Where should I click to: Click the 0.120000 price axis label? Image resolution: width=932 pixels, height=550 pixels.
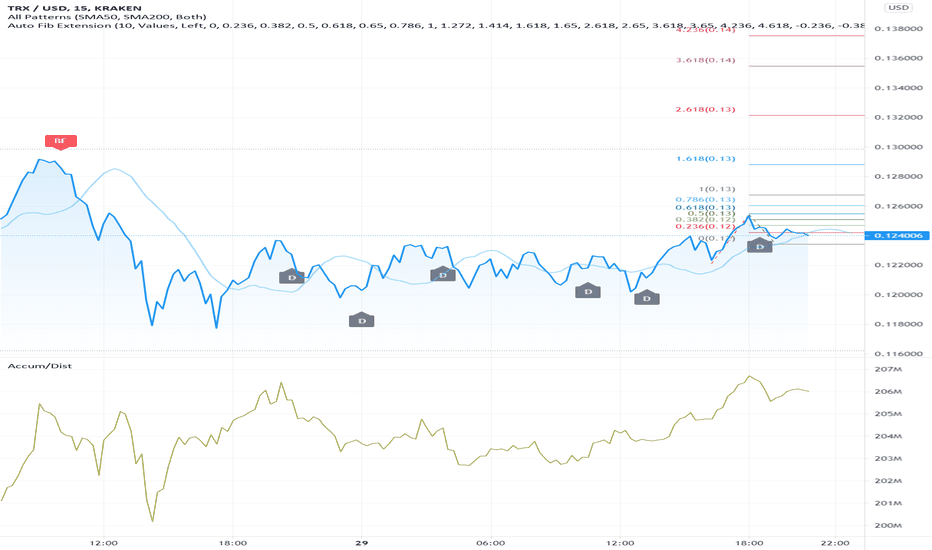(x=899, y=295)
